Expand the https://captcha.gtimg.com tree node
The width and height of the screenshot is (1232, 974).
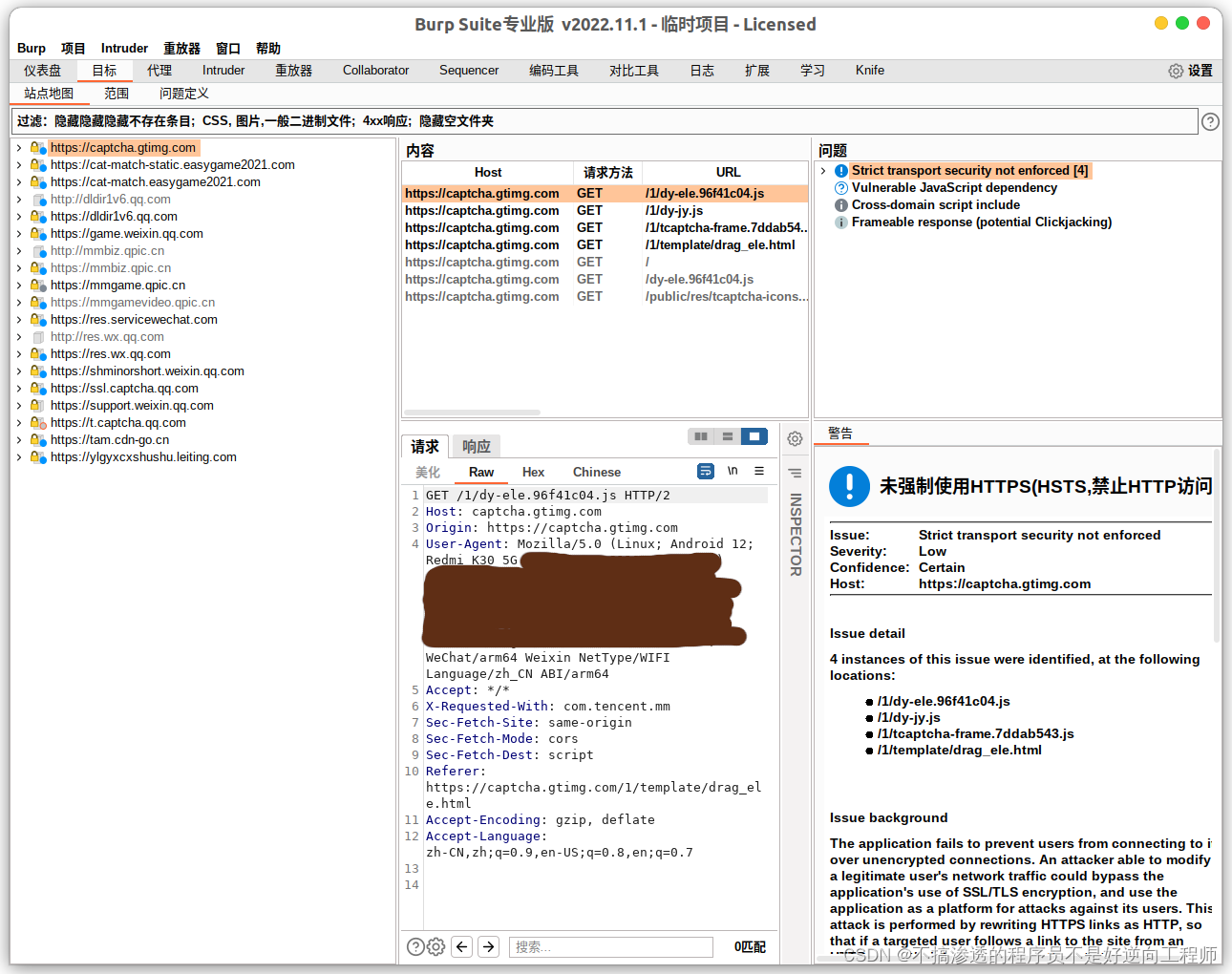point(19,148)
